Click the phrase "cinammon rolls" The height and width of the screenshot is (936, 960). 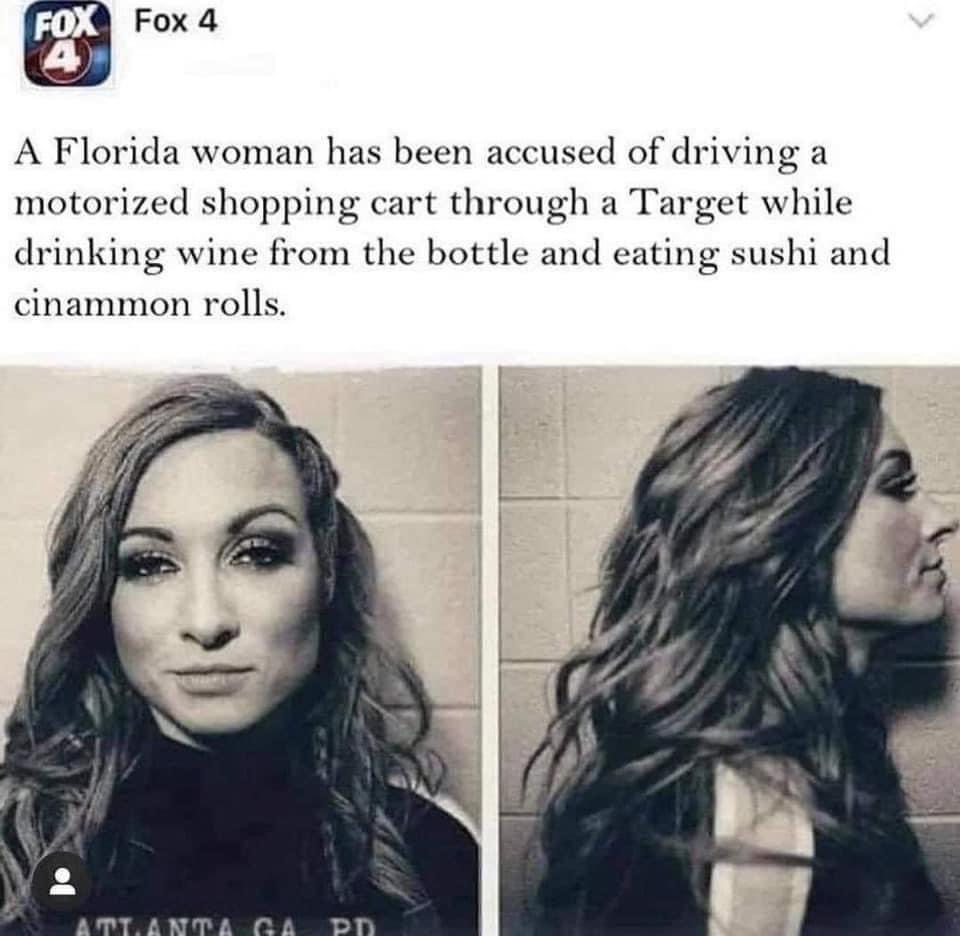[149, 303]
